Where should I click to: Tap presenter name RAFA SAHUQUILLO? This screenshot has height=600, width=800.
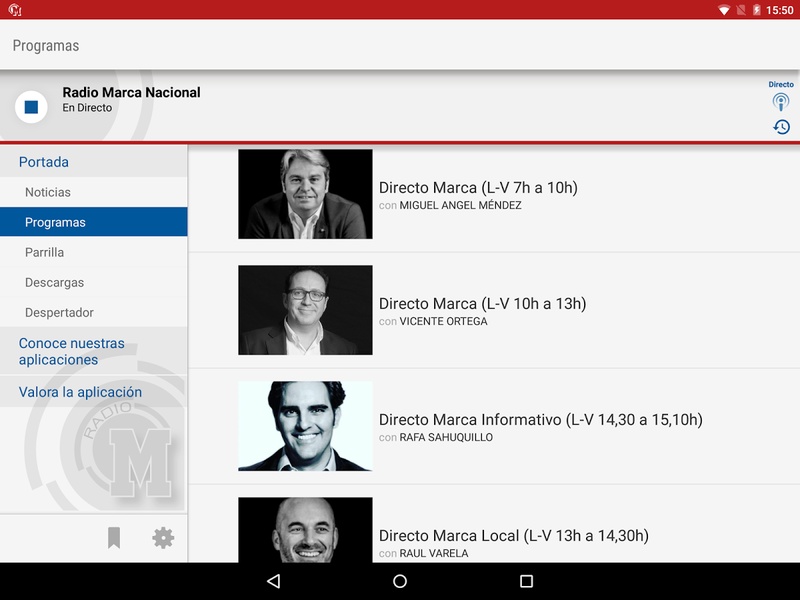[x=446, y=437]
